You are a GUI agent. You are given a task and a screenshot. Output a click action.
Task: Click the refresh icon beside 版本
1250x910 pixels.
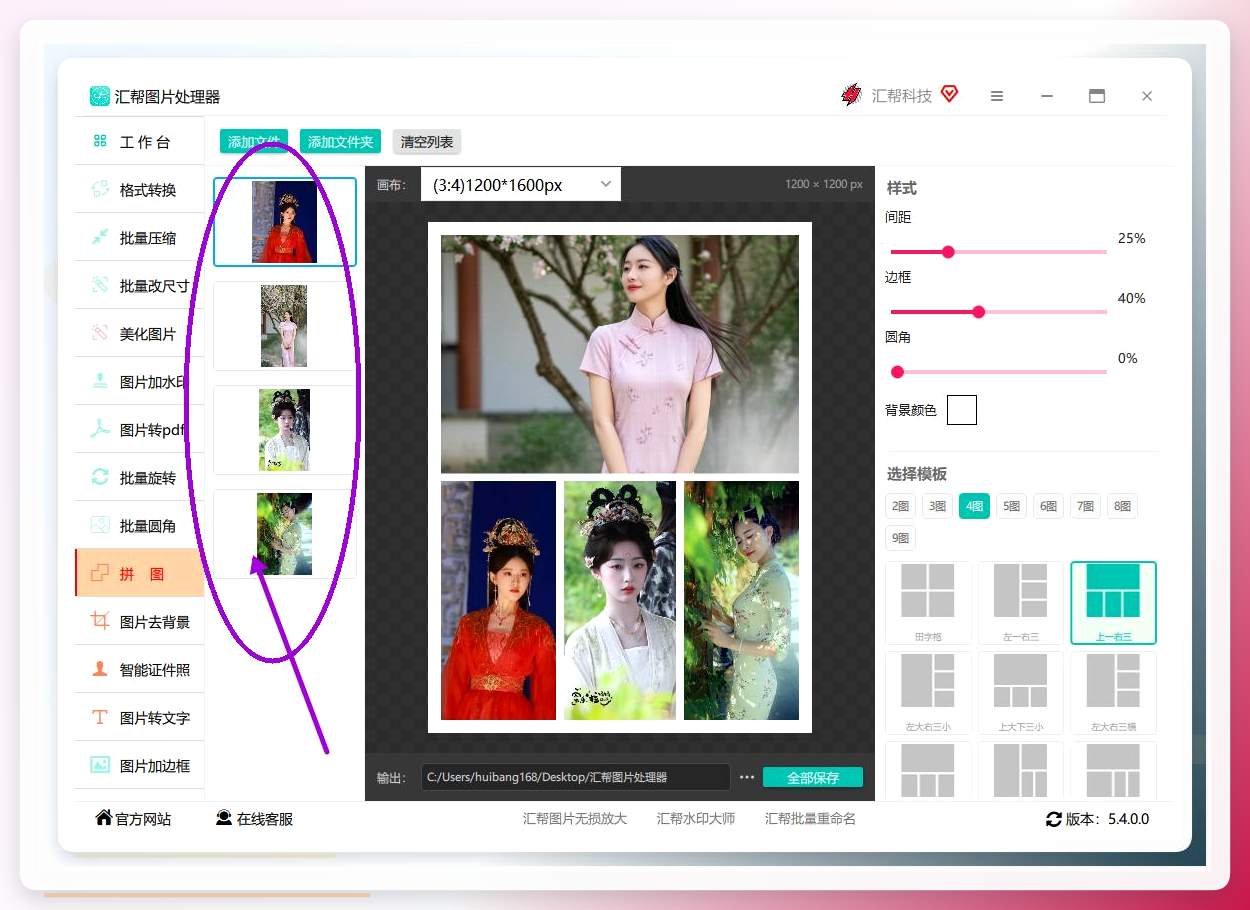pos(1053,819)
